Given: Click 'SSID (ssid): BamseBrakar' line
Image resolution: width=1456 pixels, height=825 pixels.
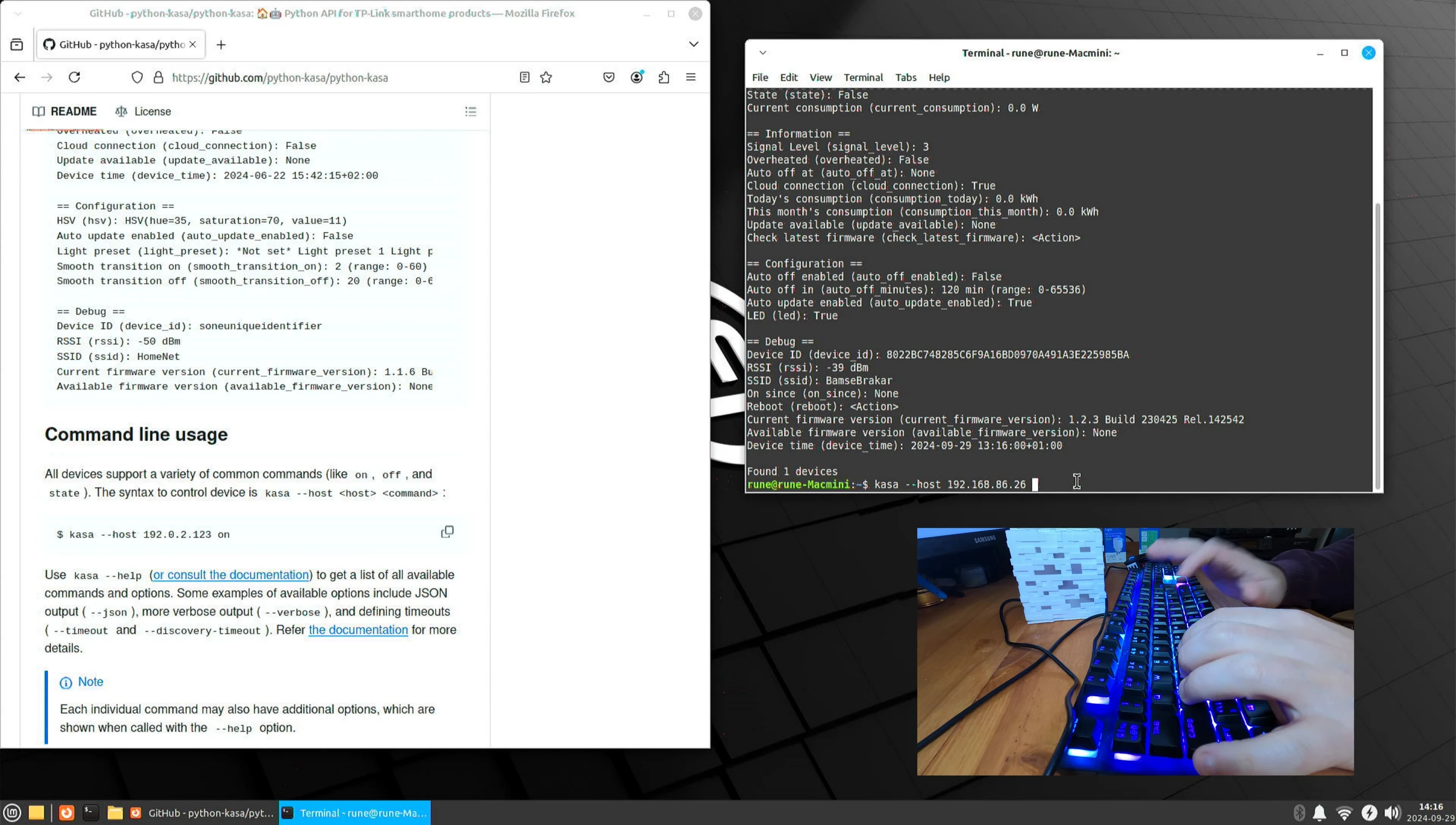Looking at the screenshot, I should click(819, 381).
